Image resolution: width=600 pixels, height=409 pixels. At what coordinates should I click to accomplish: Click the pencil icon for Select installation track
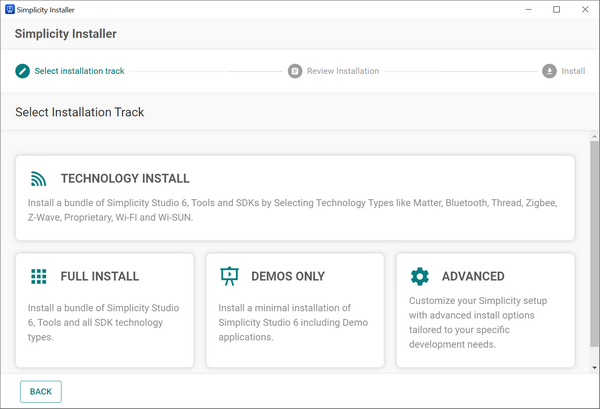tap(23, 71)
